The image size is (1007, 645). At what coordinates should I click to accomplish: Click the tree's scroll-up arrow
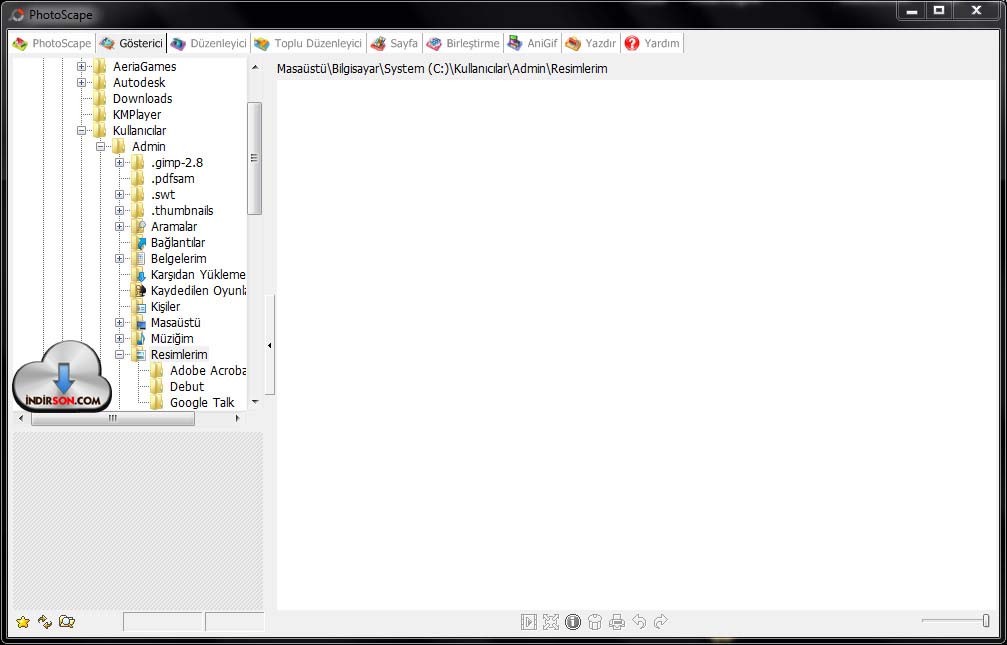255,67
